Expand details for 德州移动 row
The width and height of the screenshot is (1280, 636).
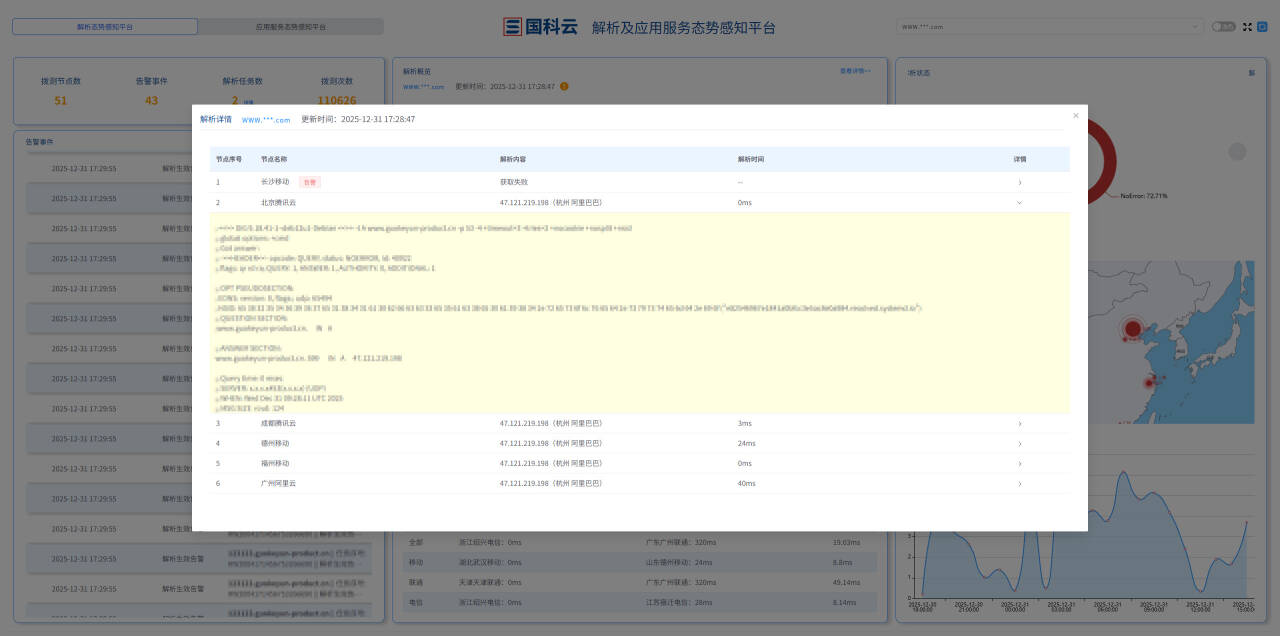point(1019,444)
